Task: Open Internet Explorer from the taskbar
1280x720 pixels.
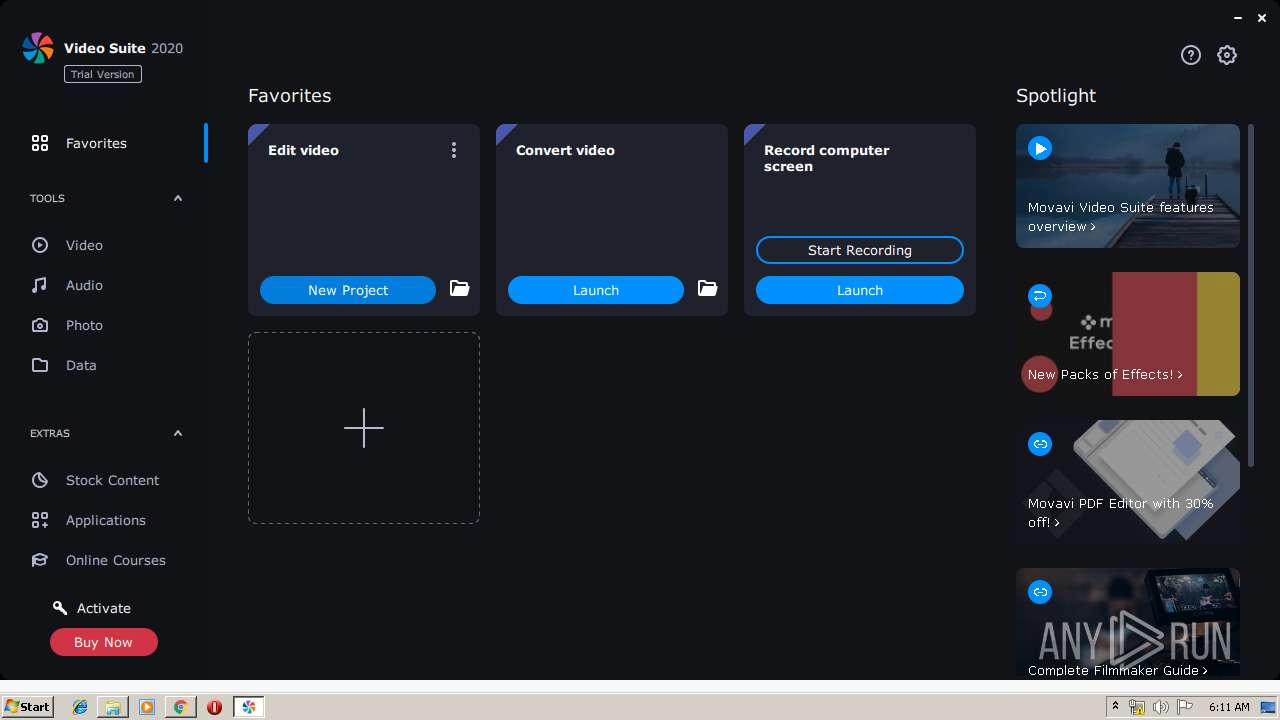Action: pos(80,707)
